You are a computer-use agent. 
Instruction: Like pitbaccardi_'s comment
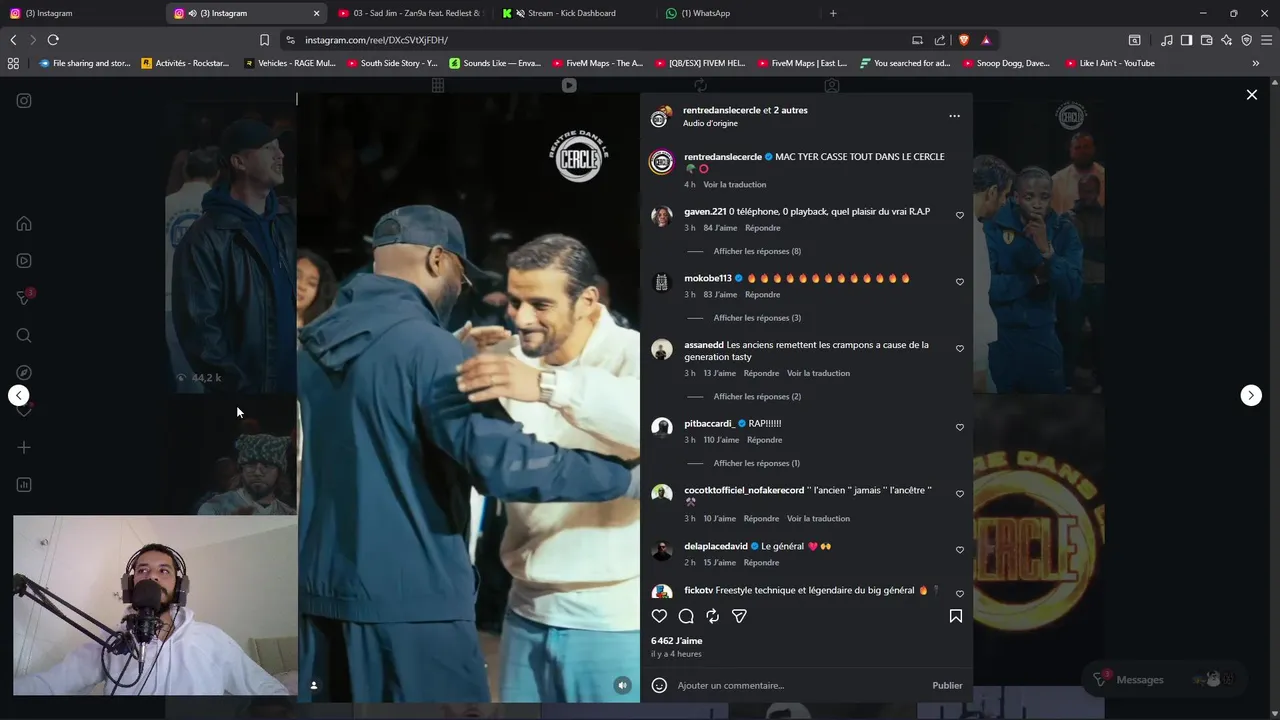coord(960,427)
